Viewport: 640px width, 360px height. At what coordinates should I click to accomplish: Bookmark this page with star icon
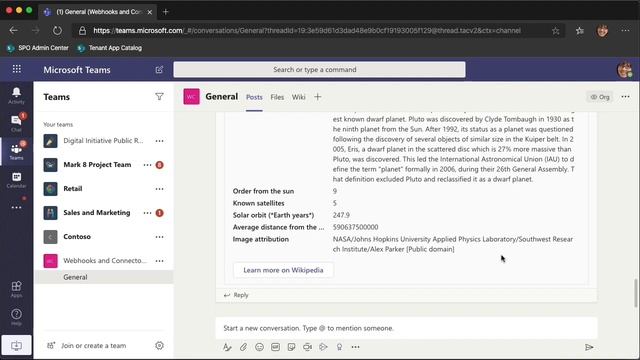click(x=556, y=31)
